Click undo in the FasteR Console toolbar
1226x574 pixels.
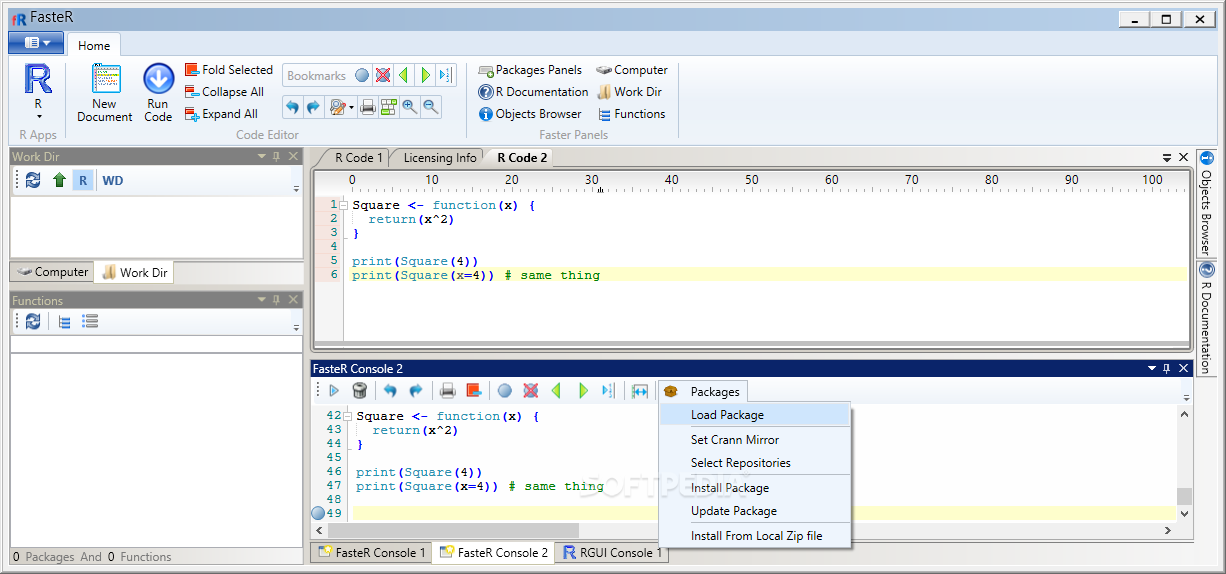point(390,391)
